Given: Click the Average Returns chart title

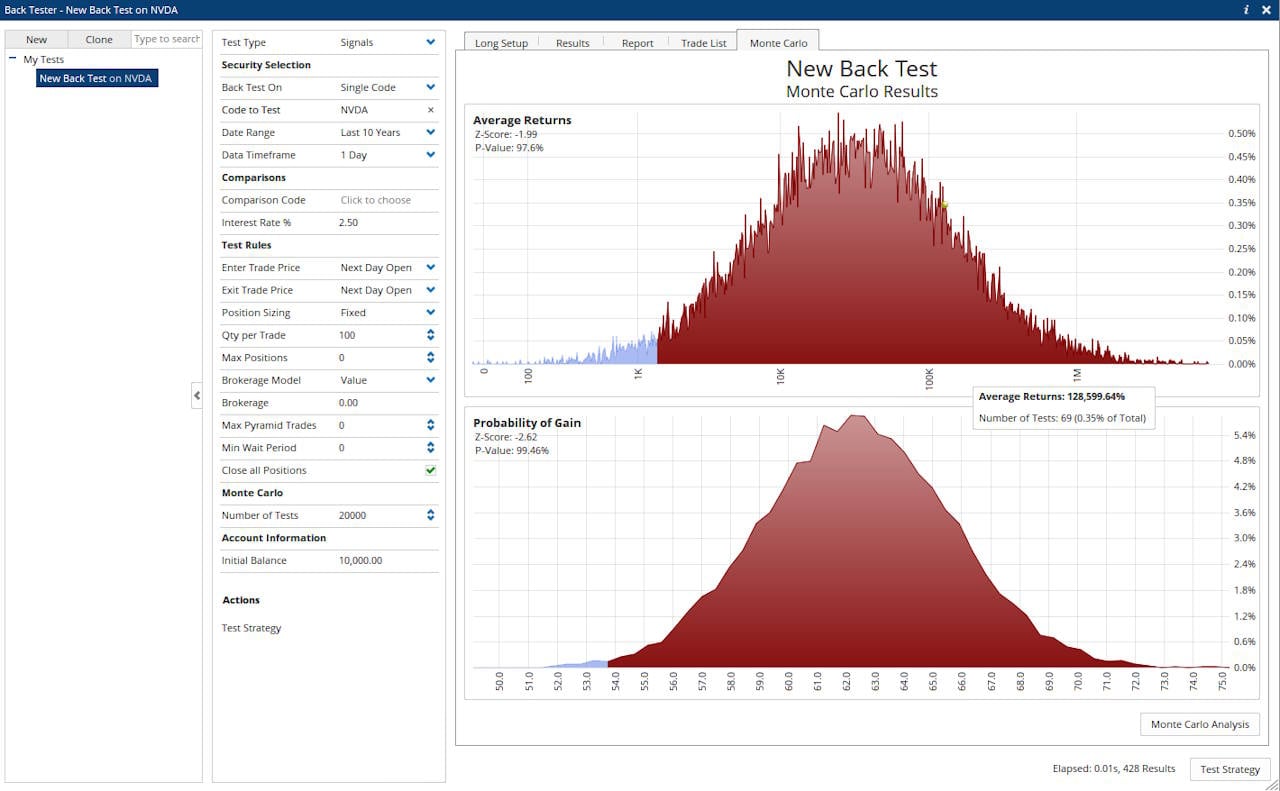Looking at the screenshot, I should click(522, 120).
